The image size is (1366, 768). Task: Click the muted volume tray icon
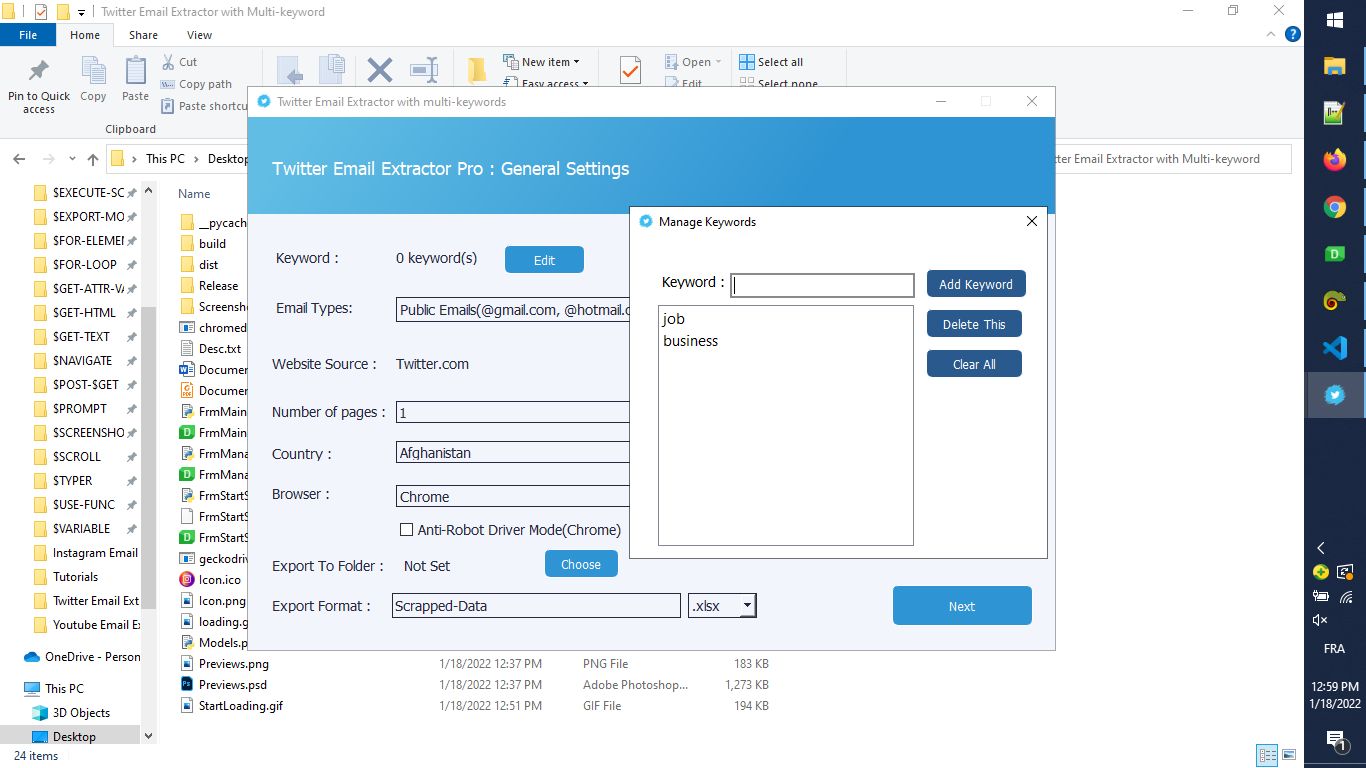pyautogui.click(x=1320, y=620)
